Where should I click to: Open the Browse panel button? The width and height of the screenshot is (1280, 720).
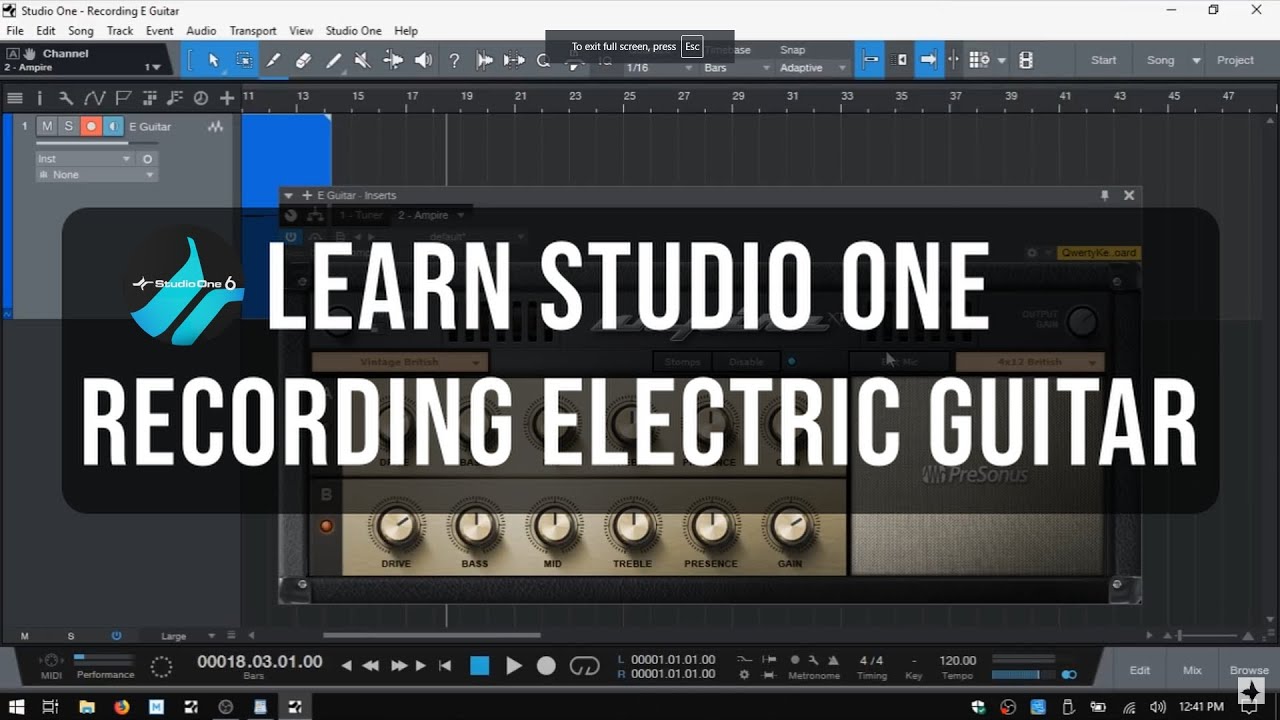[1249, 670]
